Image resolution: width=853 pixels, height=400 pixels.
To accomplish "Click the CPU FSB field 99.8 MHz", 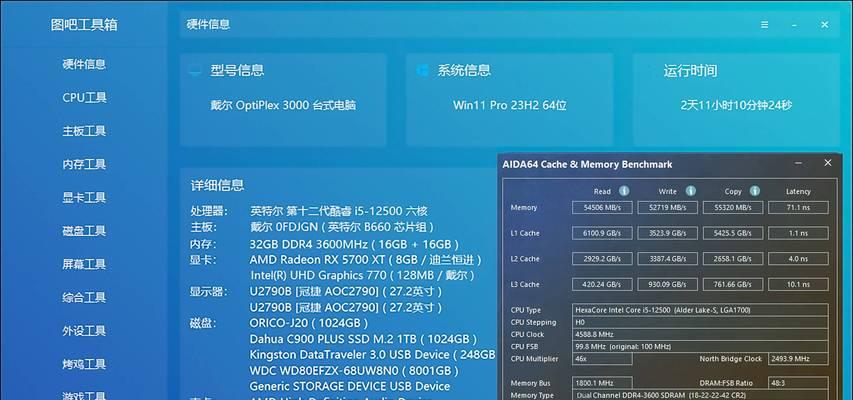I will pyautogui.click(x=700, y=347).
